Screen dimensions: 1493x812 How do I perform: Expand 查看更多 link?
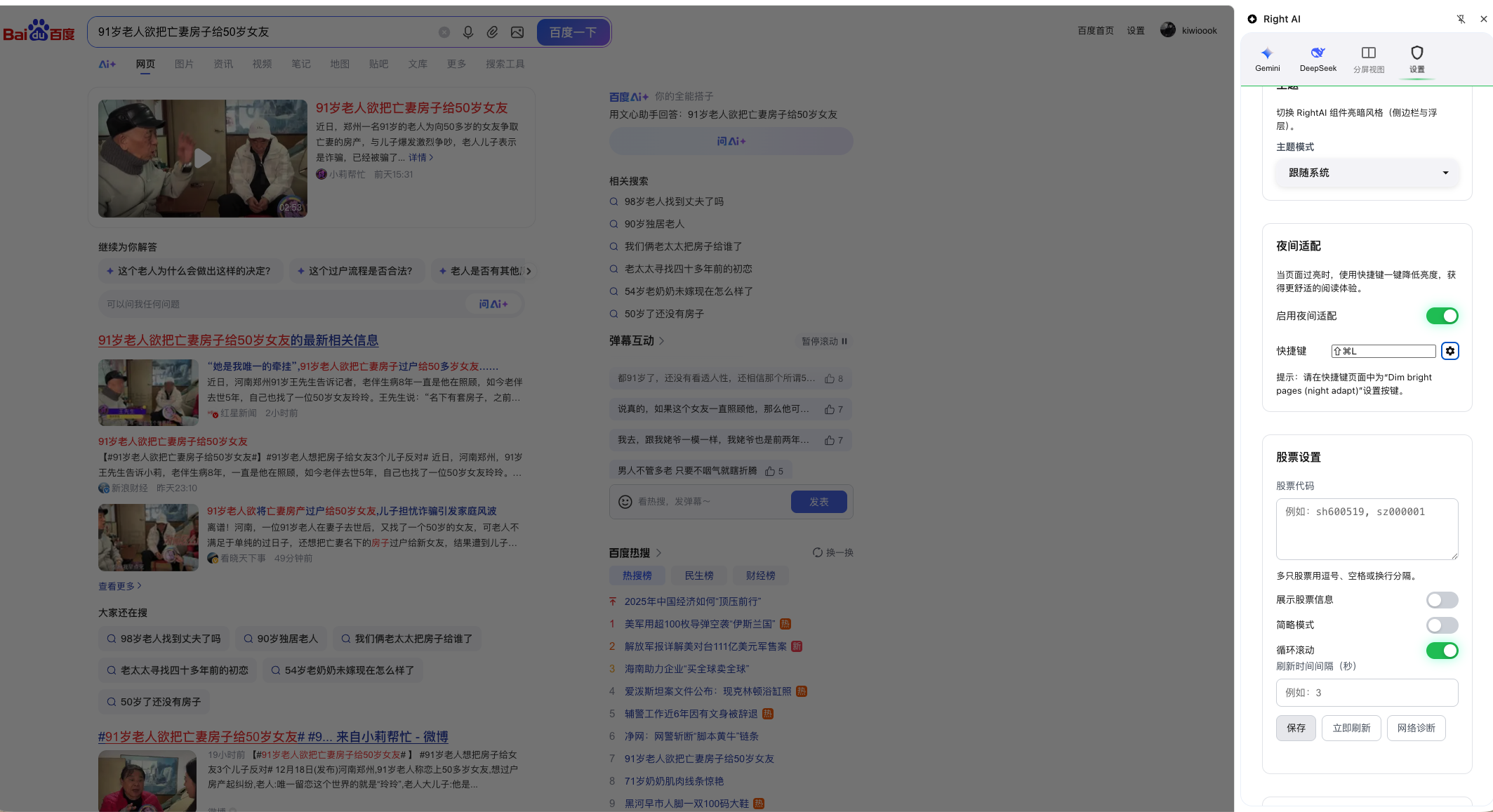click(120, 586)
